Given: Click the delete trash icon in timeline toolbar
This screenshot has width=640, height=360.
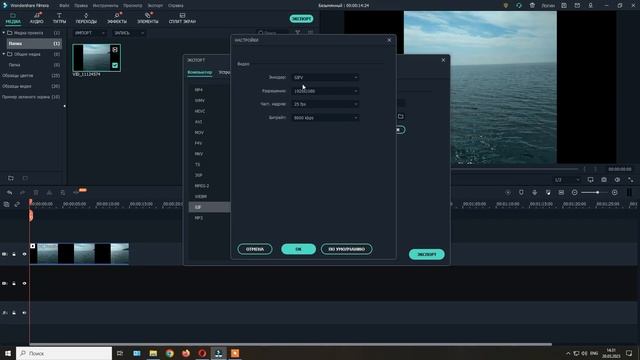Looking at the screenshot, I should point(36,192).
